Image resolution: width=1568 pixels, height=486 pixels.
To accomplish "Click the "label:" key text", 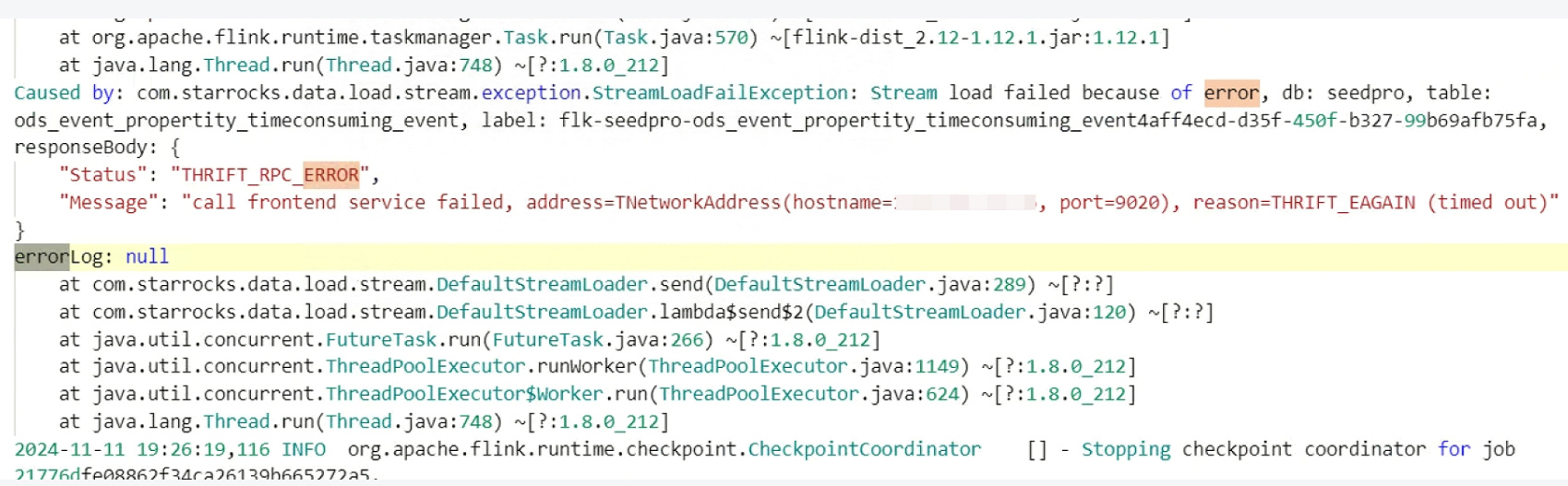I will 514,121.
